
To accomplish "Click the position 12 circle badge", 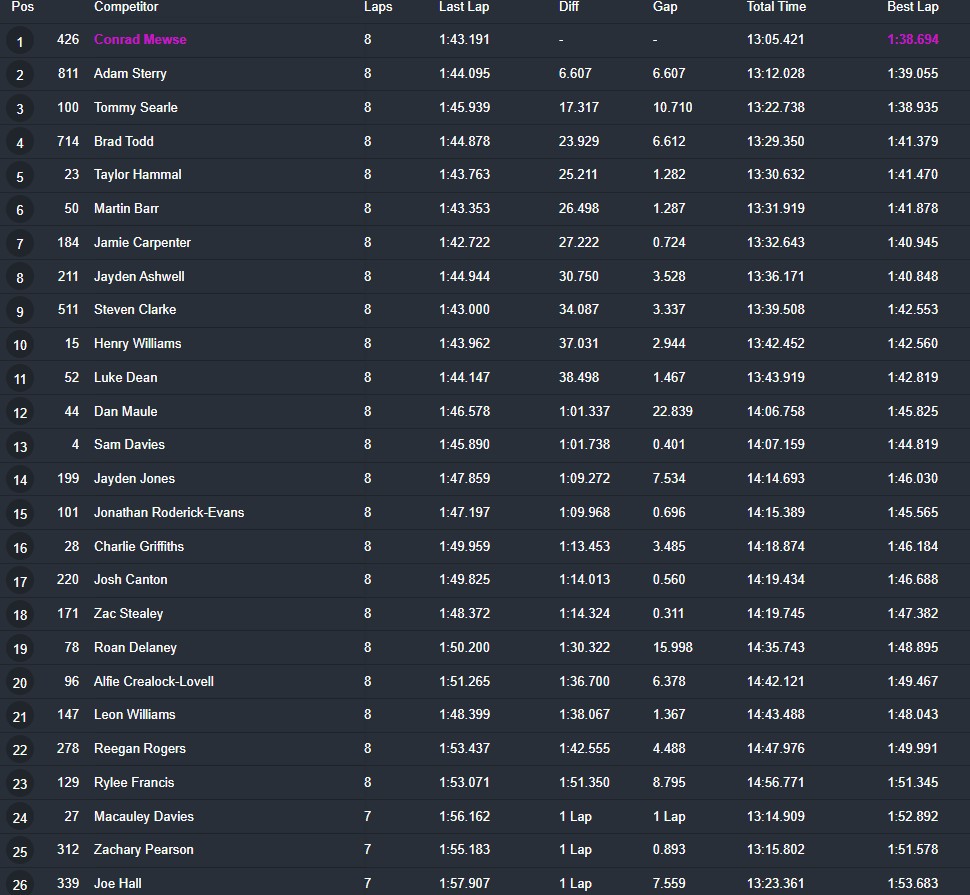I will pyautogui.click(x=20, y=412).
